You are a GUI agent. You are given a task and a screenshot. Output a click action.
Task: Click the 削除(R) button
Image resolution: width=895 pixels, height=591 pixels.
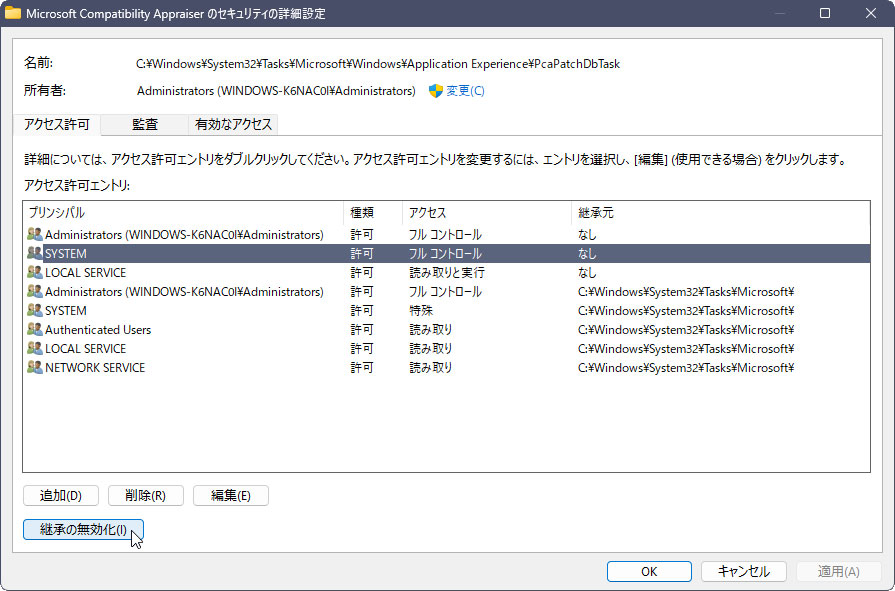[x=146, y=495]
